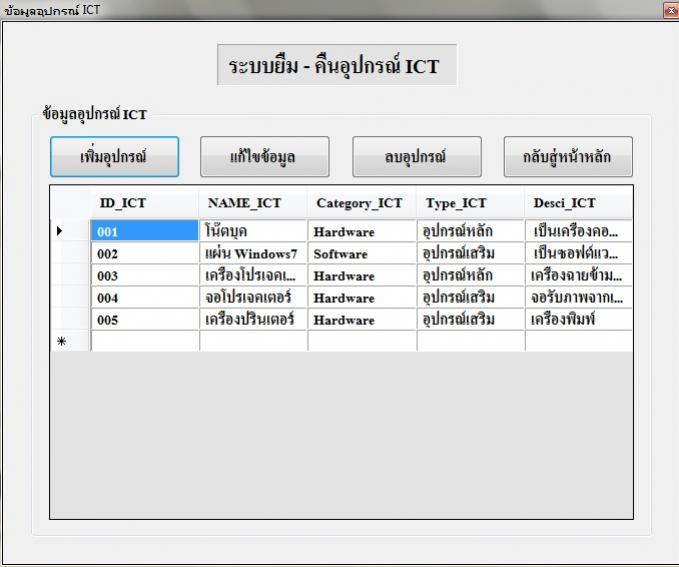Click empty NAME_ICT cell in new row

(x=253, y=341)
